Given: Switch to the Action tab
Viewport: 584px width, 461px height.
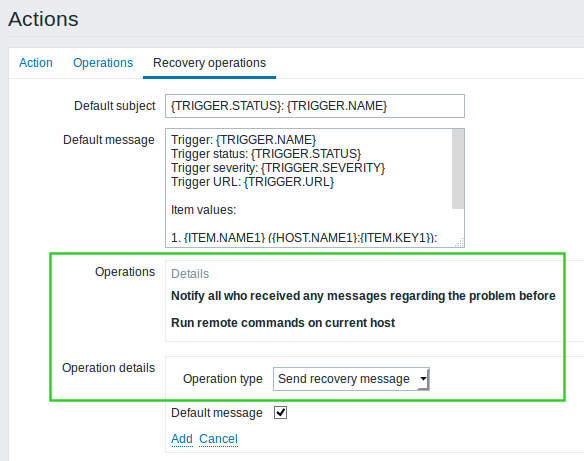Looking at the screenshot, I should tap(36, 63).
